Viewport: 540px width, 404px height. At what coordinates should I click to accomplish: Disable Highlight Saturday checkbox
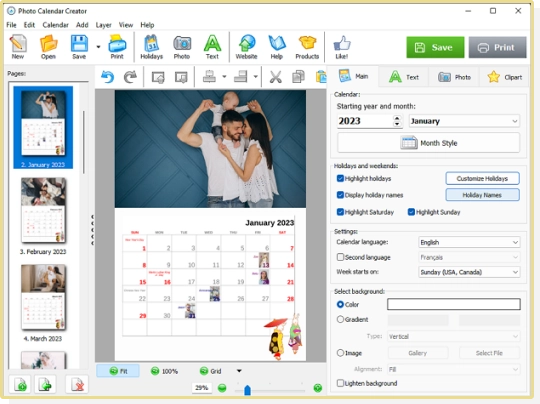click(x=340, y=212)
